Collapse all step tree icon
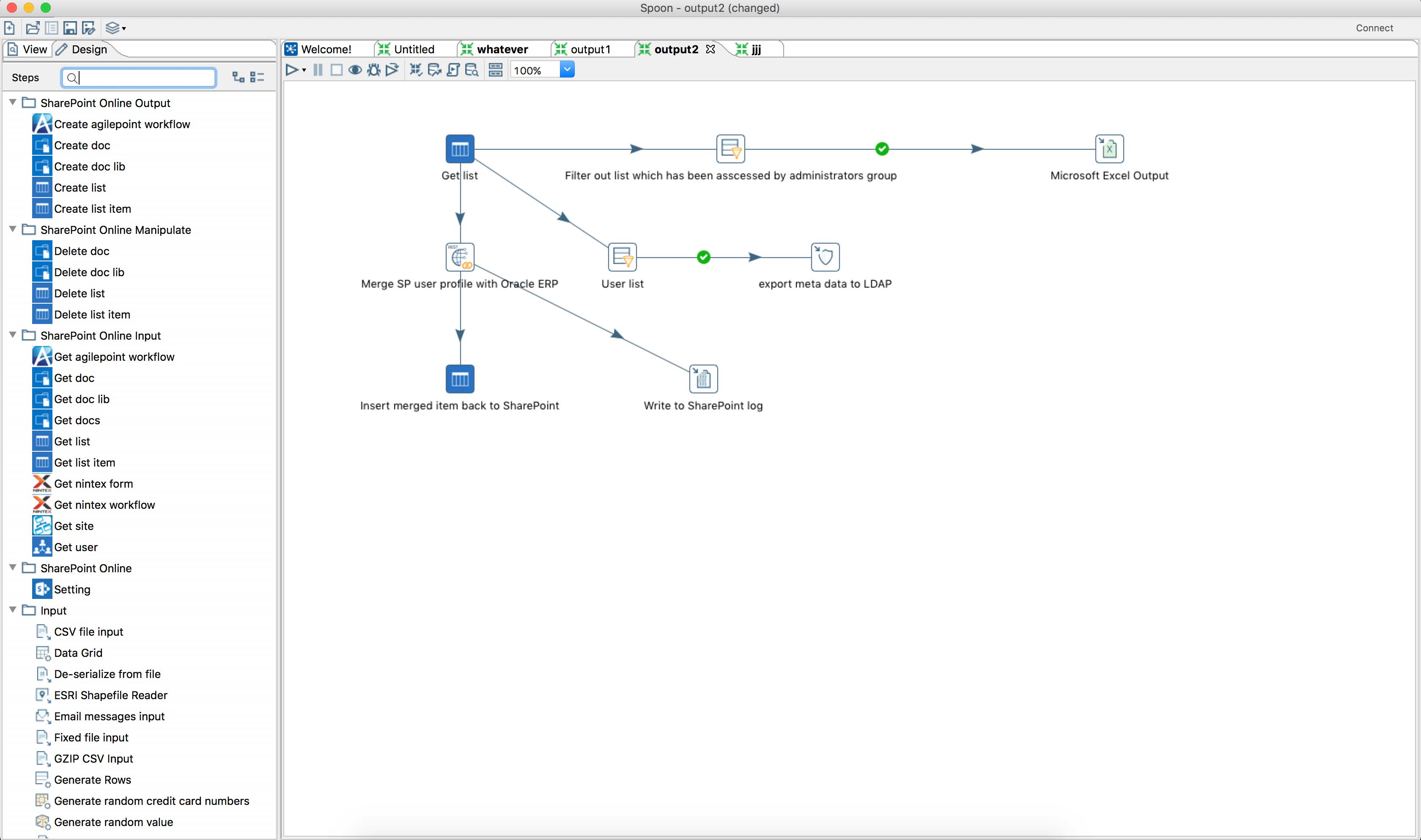 [x=258, y=77]
